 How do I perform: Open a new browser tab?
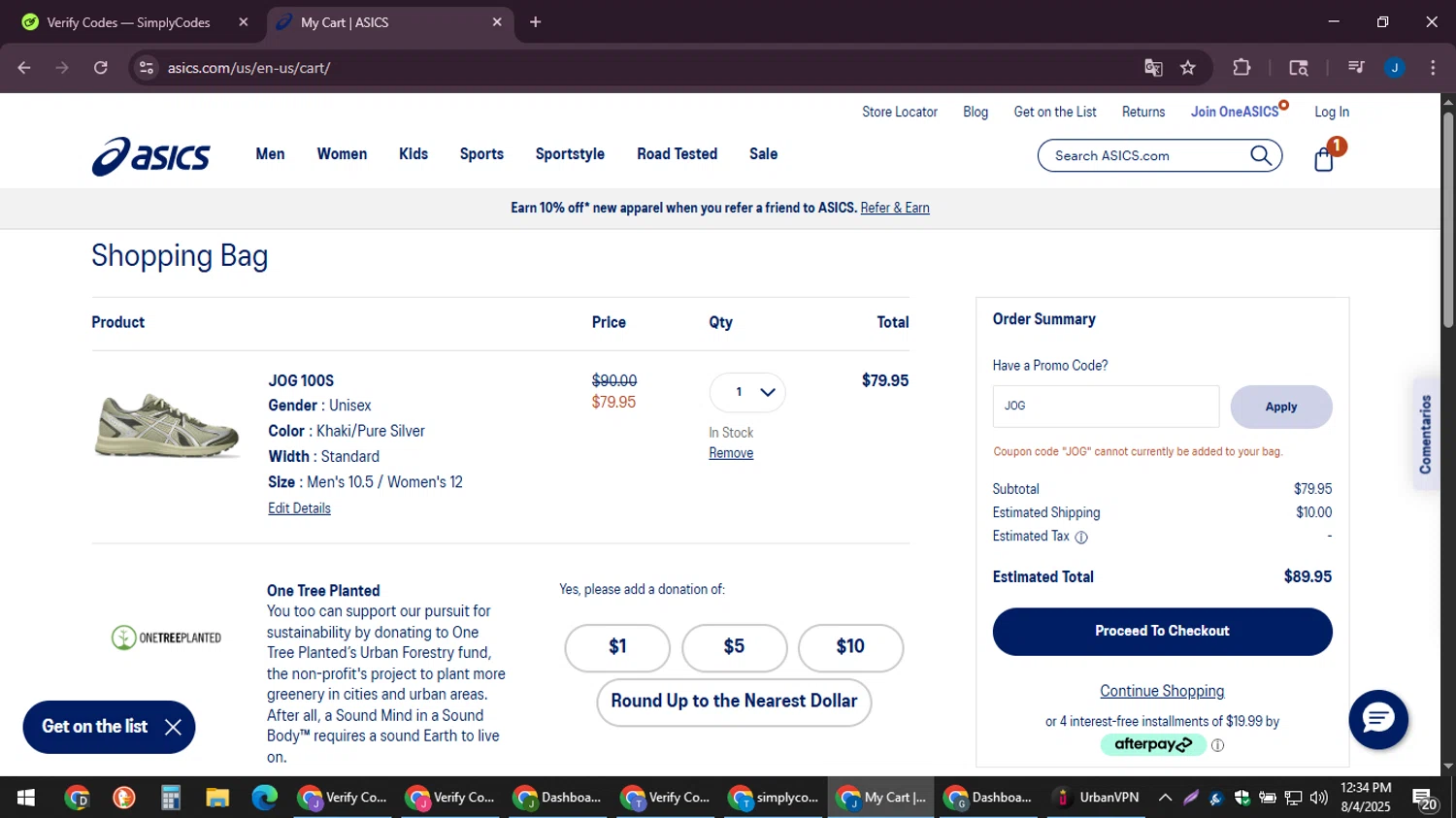click(535, 21)
